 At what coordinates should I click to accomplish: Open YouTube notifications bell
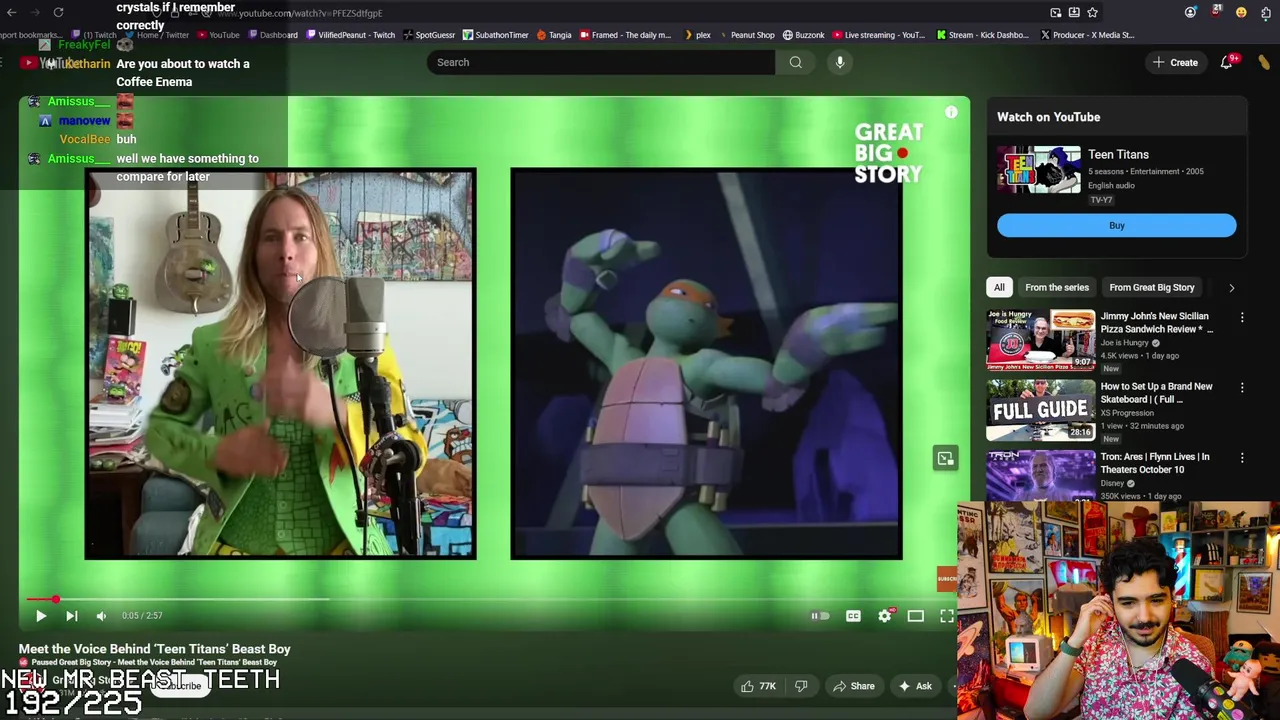(x=1227, y=62)
